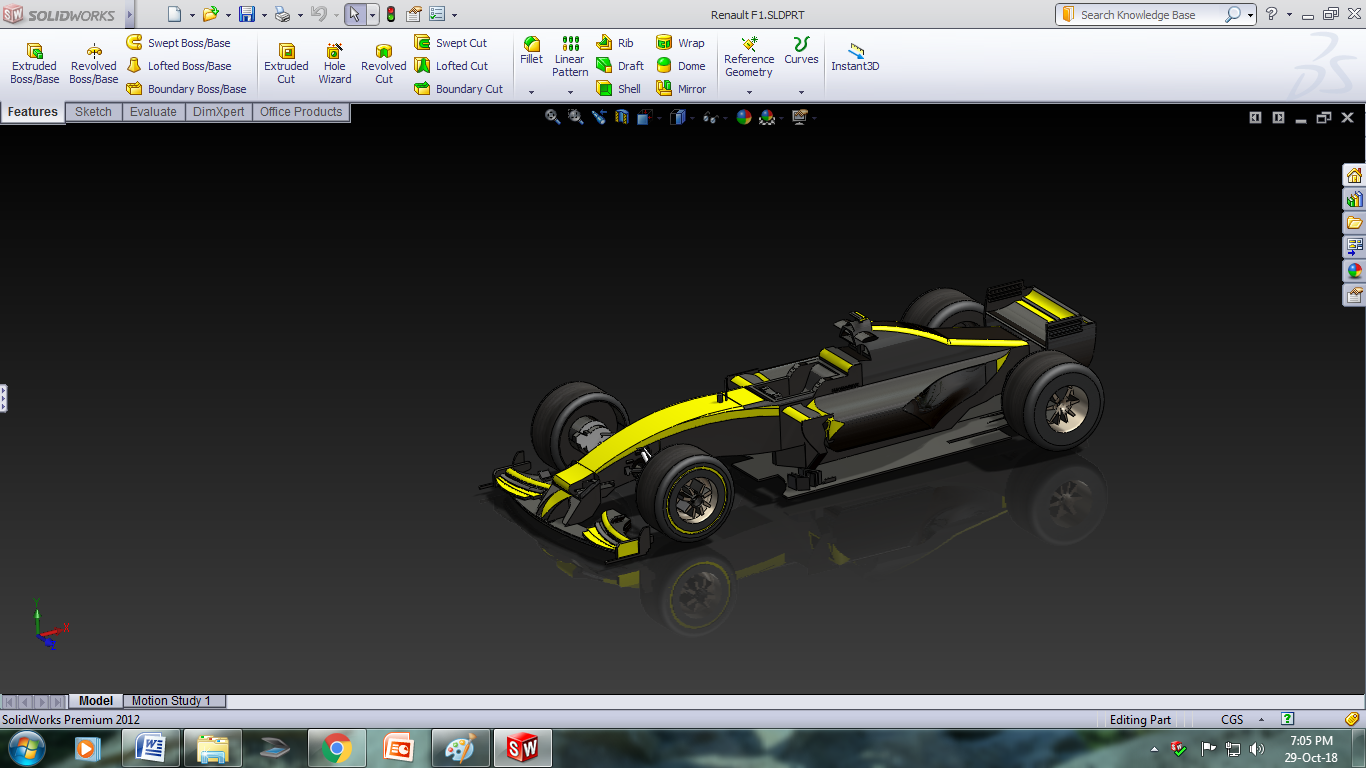The width and height of the screenshot is (1366, 768).
Task: Switch to the Sketch tab
Action: (x=94, y=112)
